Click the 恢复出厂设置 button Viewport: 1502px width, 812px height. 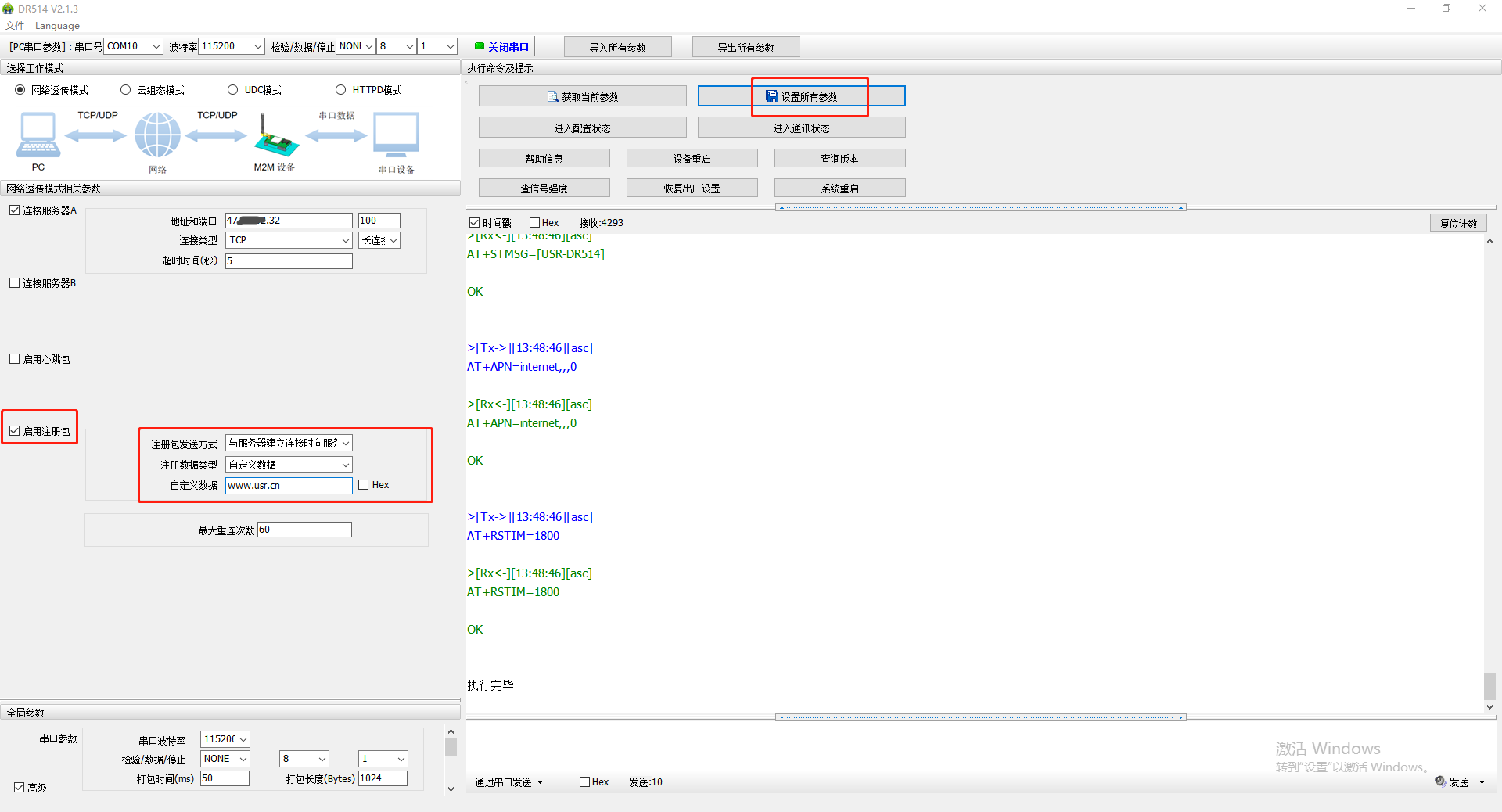692,189
